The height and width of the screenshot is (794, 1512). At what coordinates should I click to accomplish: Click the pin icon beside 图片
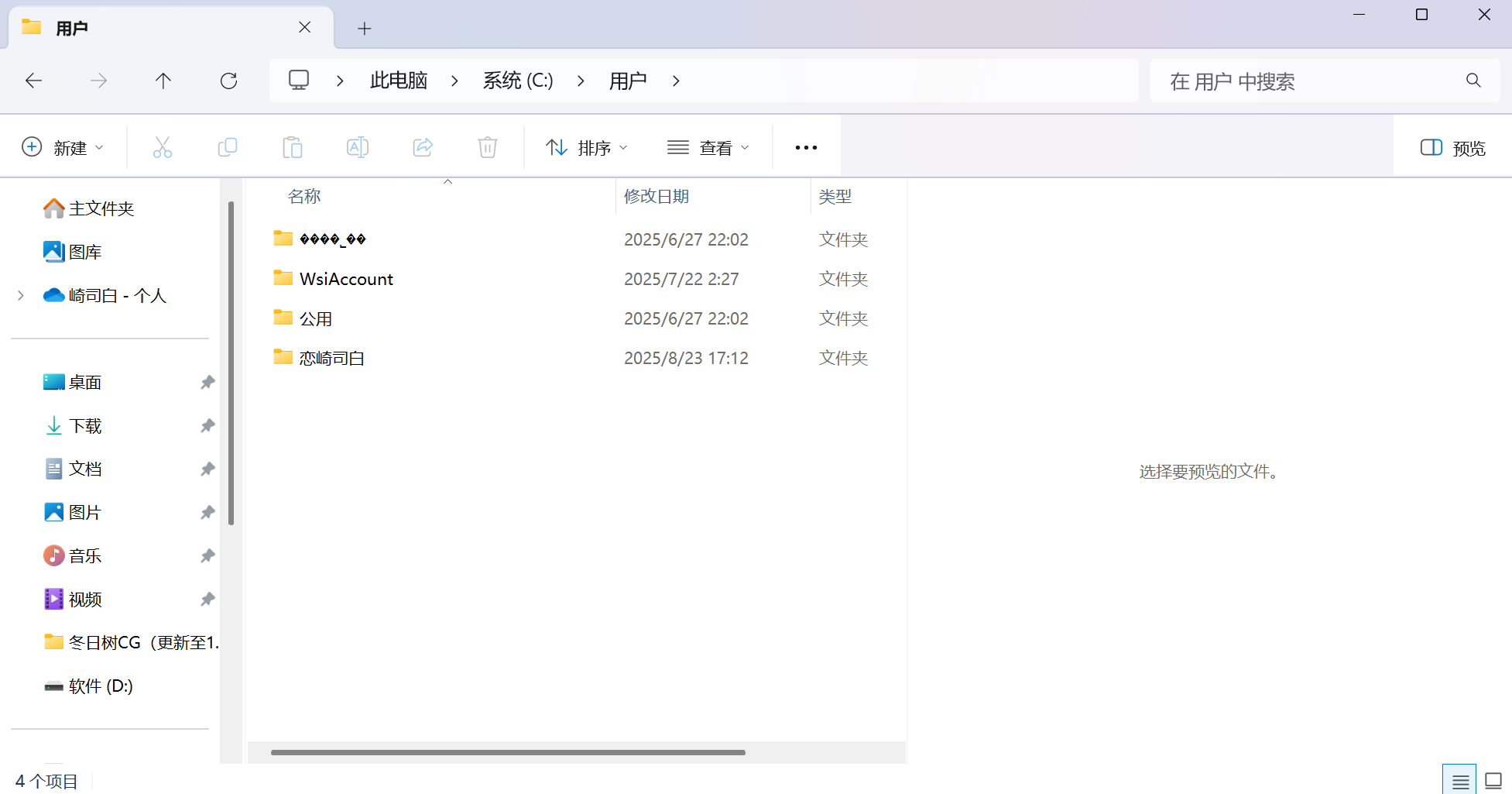point(207,512)
